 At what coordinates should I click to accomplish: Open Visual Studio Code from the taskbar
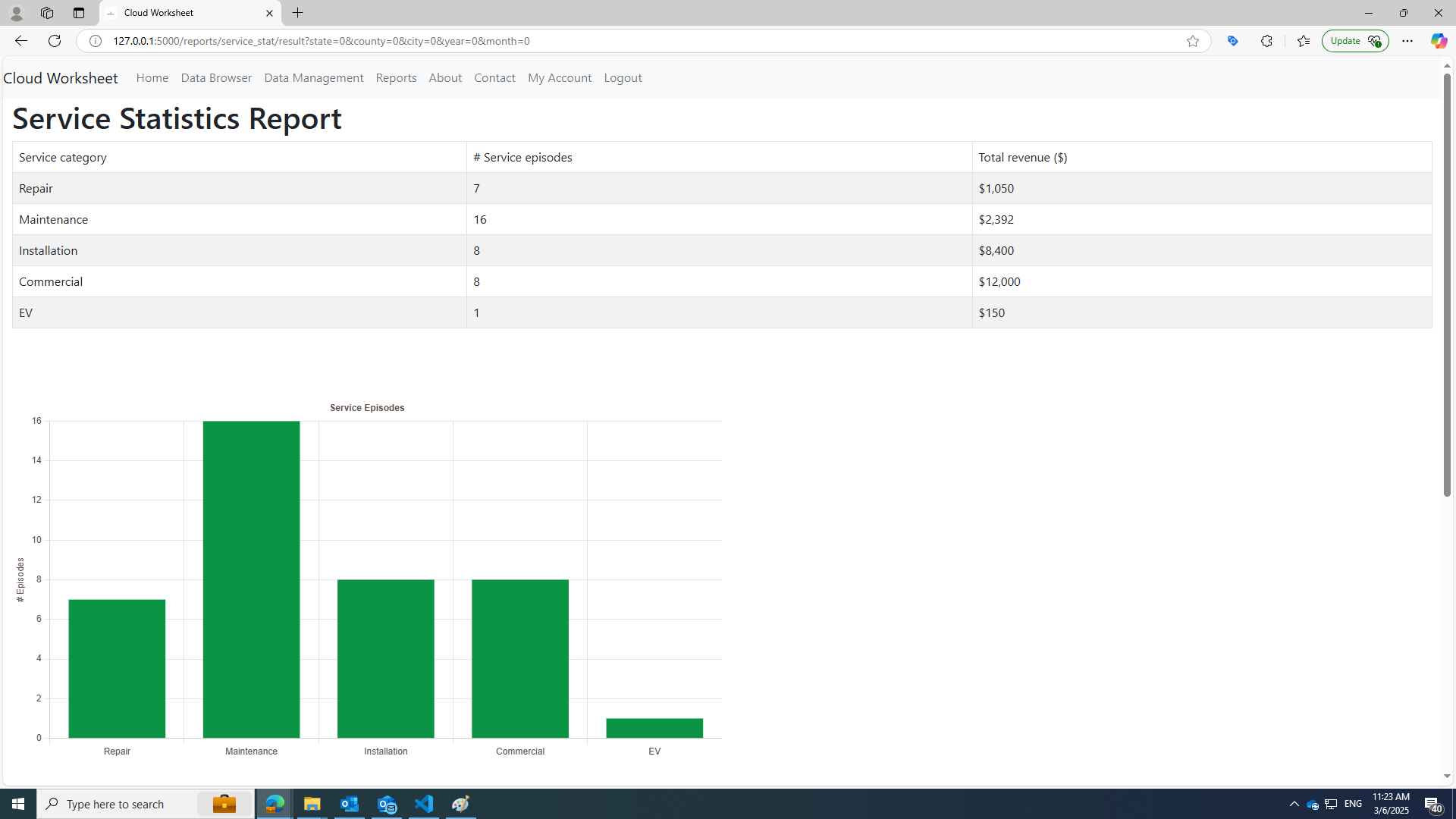424,804
